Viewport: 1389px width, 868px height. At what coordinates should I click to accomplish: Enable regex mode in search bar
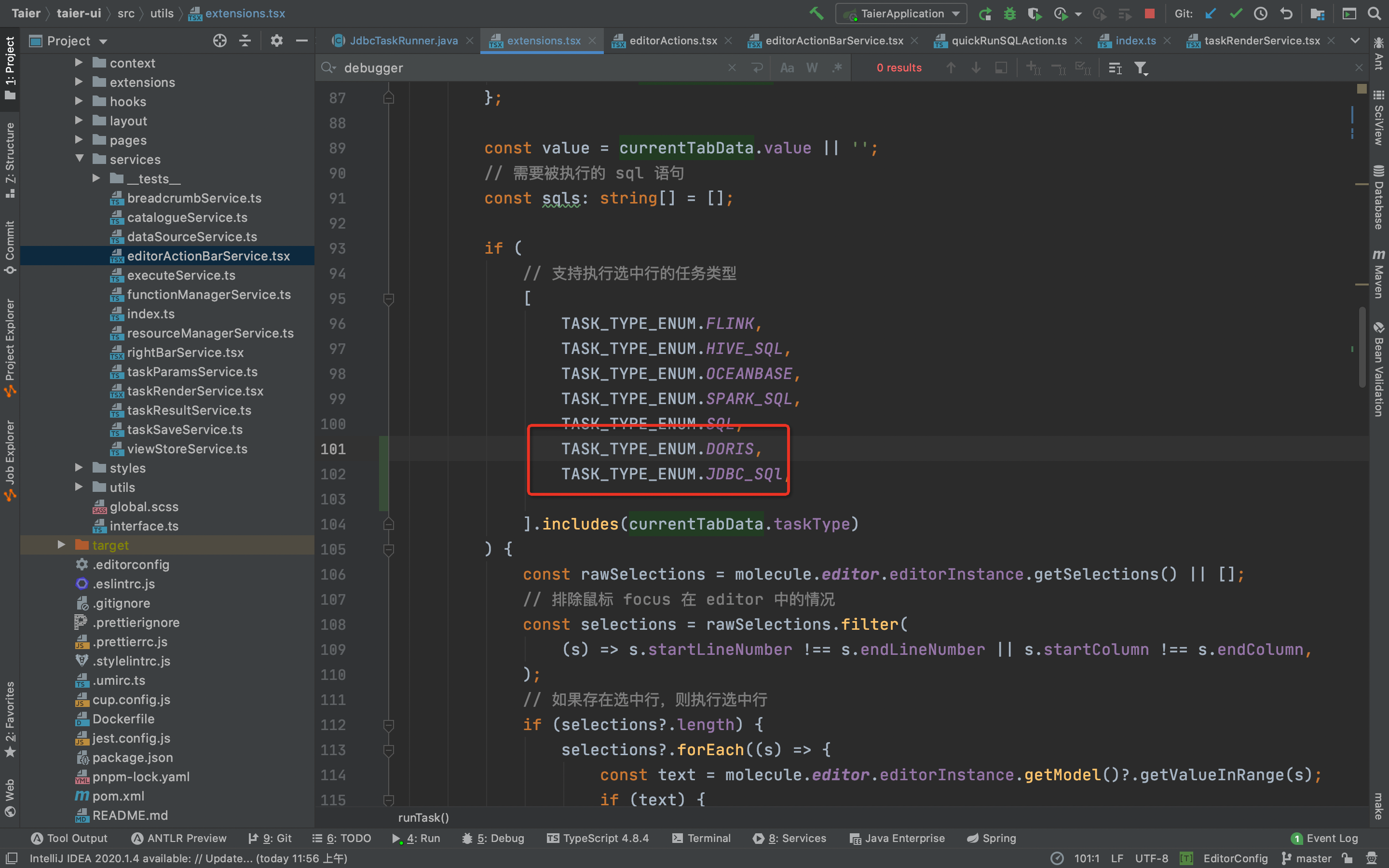coord(837,68)
